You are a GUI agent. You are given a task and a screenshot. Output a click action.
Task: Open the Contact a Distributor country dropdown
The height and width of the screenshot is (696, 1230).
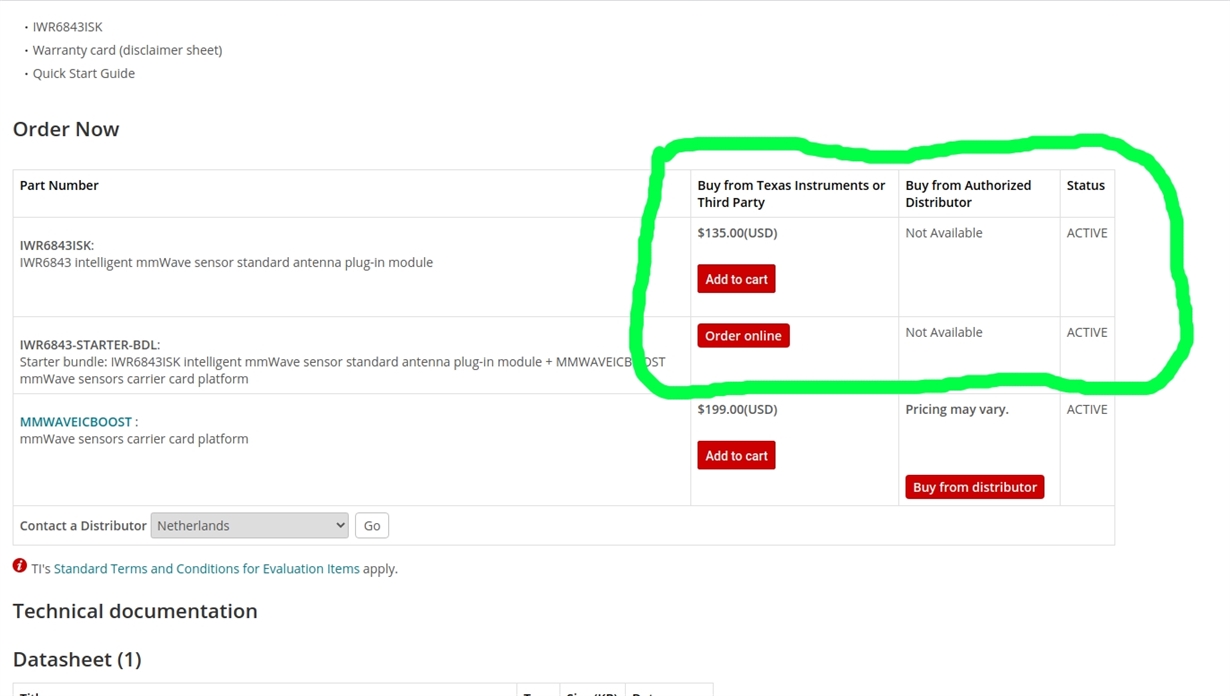(249, 525)
